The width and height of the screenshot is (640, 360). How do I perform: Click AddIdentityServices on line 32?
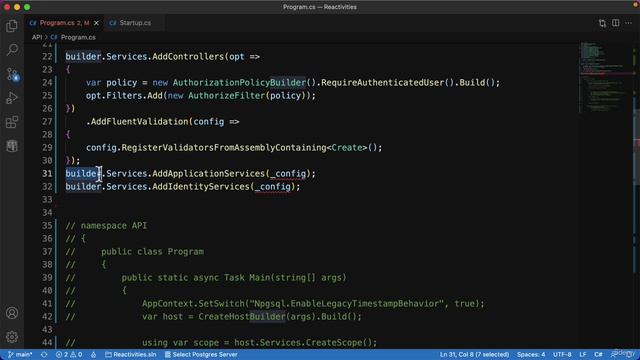tap(200, 187)
